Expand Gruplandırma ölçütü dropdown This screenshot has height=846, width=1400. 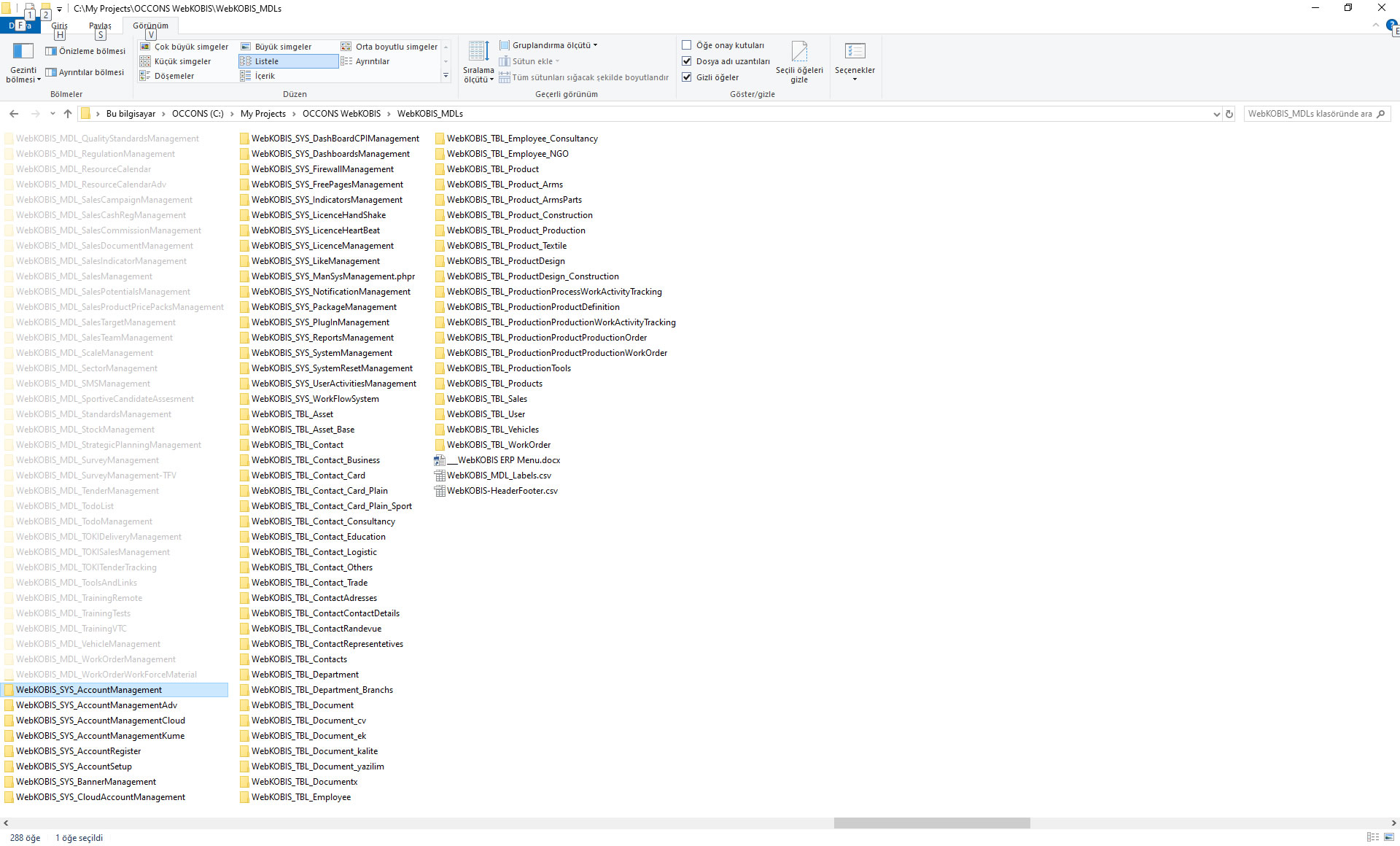(x=553, y=45)
